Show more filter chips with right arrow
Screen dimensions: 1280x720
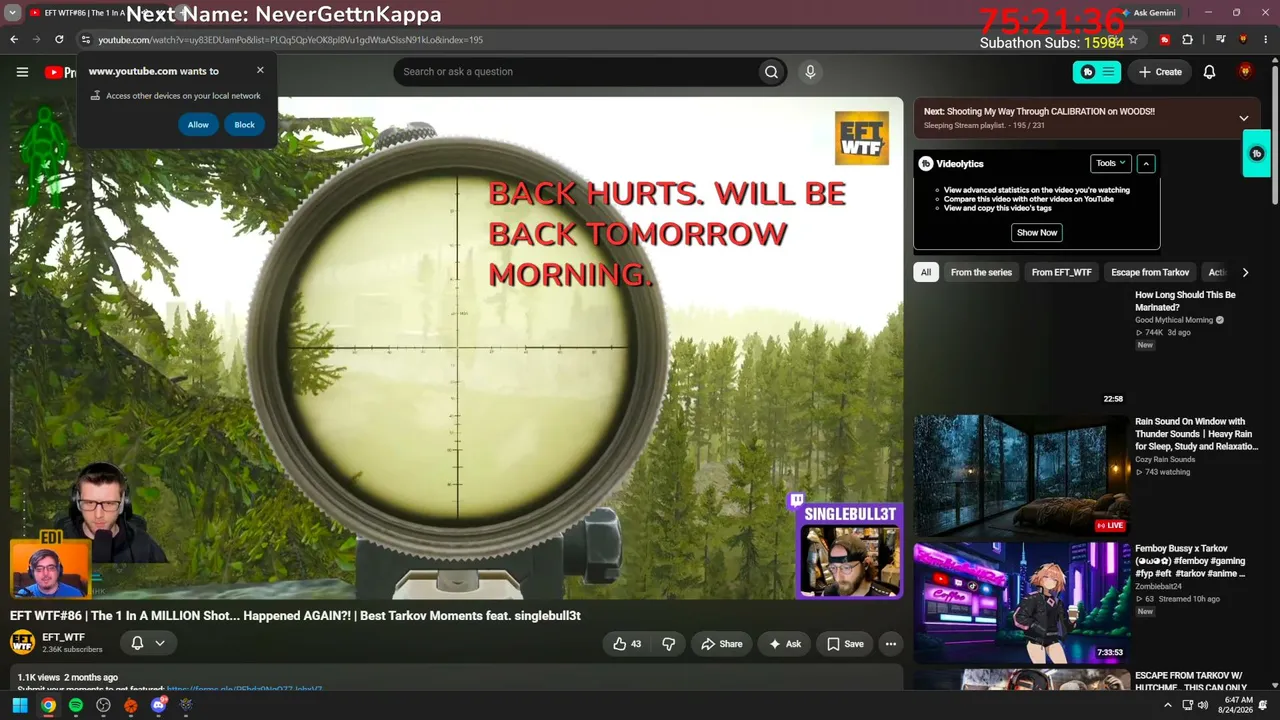click(x=1245, y=272)
